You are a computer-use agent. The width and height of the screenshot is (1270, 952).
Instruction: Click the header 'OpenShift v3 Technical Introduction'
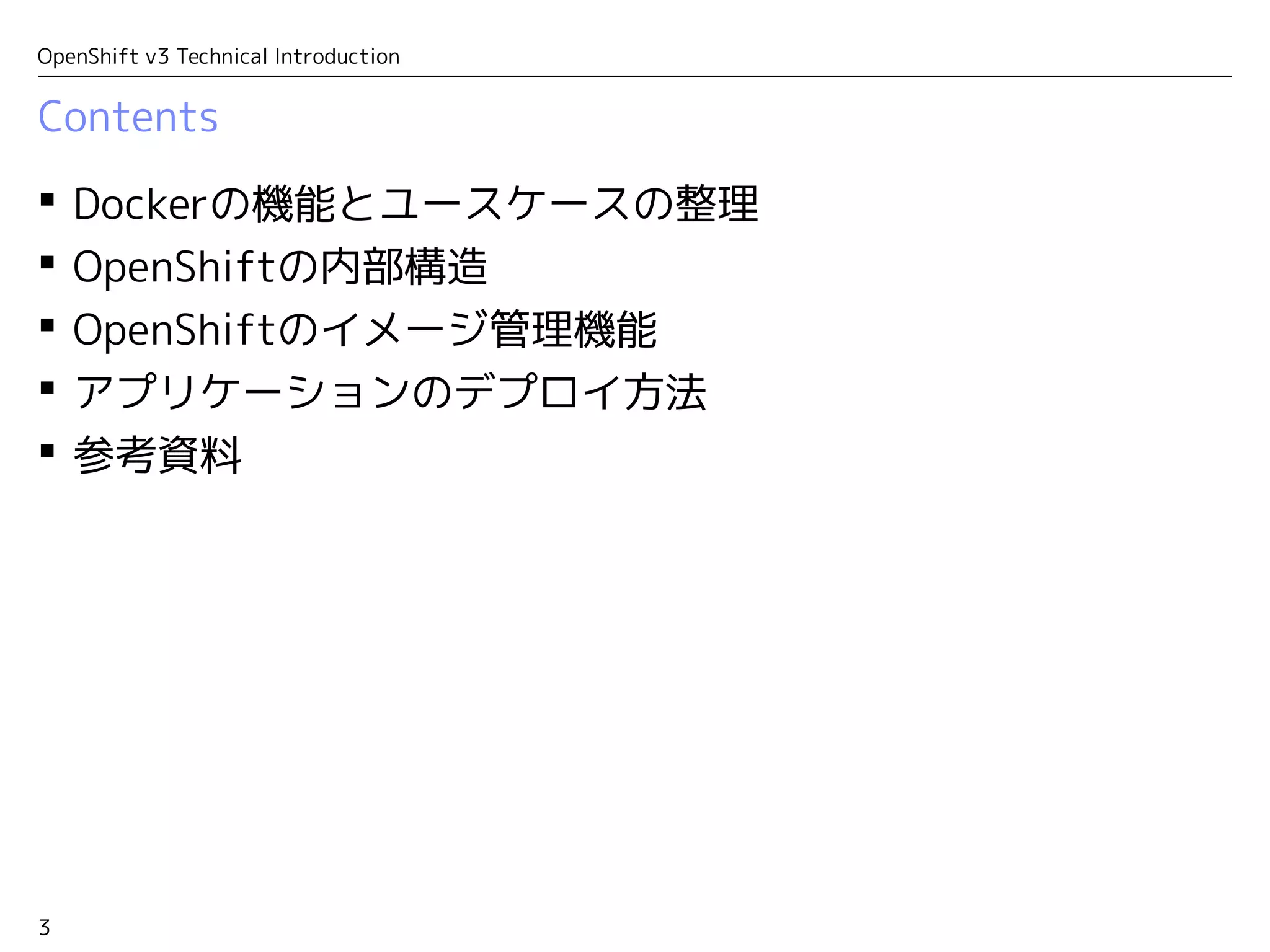(218, 56)
